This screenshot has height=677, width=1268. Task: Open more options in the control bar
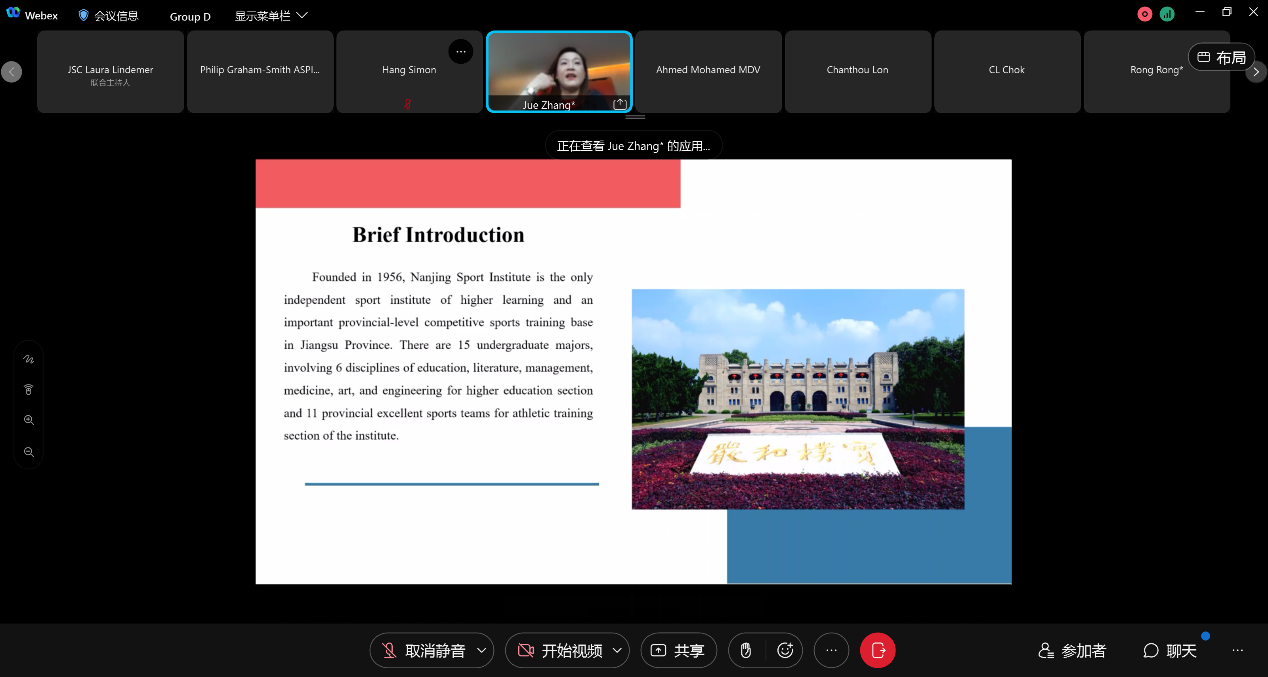(x=831, y=650)
